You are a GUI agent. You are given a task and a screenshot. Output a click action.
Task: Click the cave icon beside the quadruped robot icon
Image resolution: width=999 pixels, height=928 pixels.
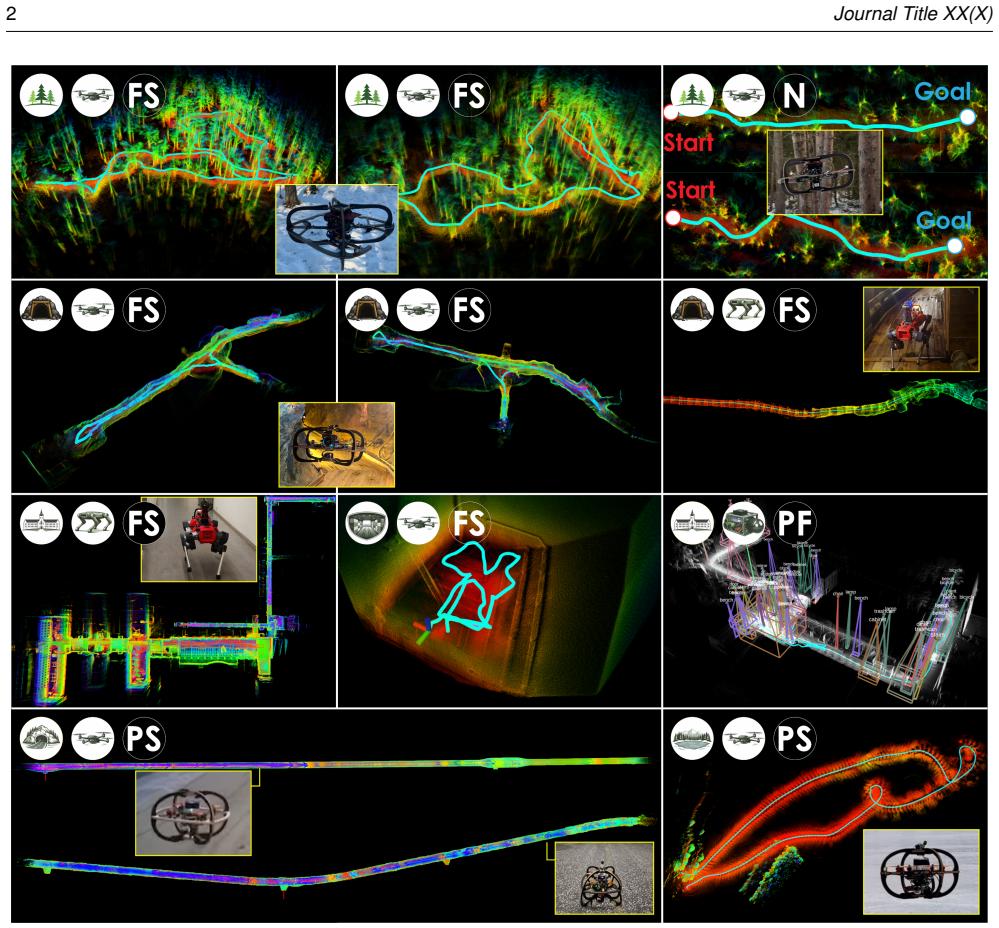(x=693, y=310)
